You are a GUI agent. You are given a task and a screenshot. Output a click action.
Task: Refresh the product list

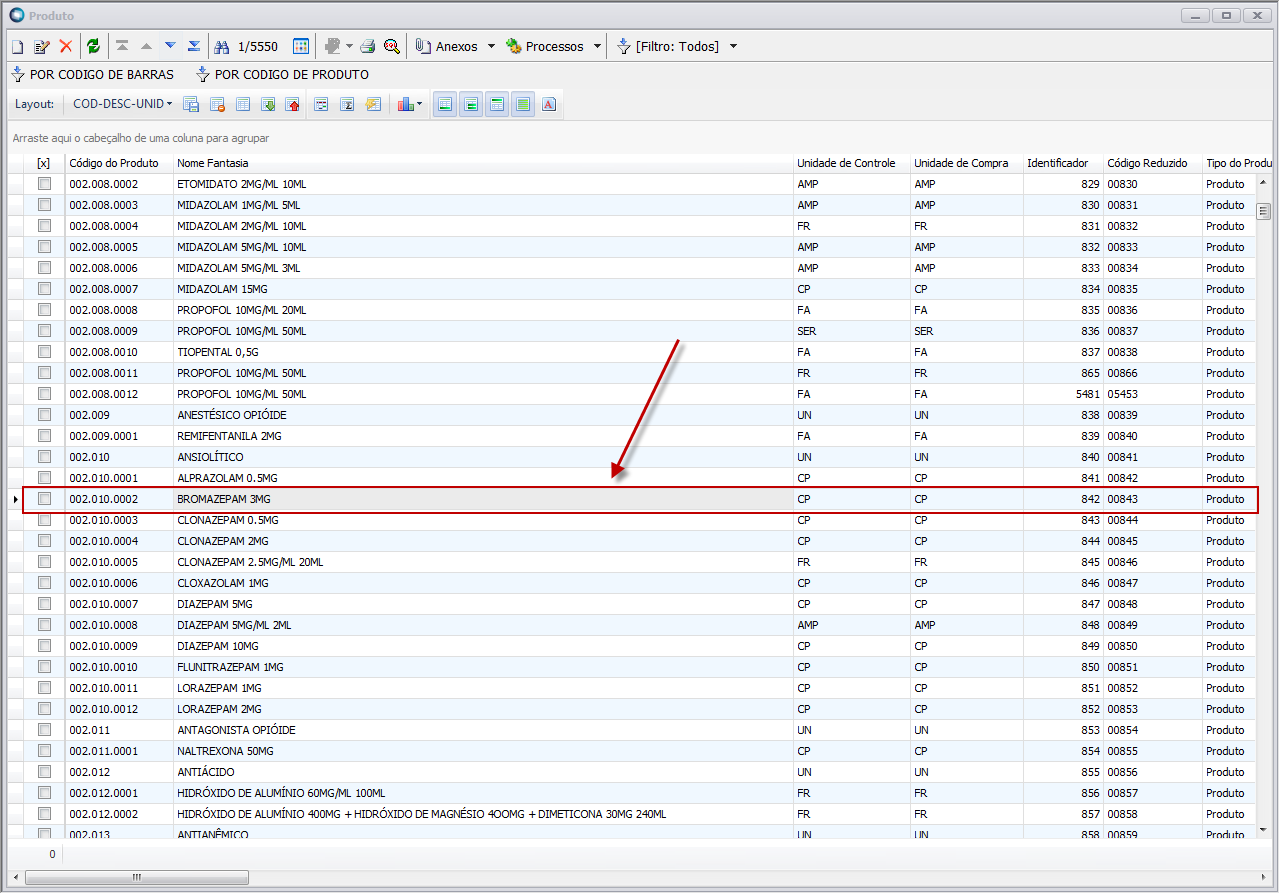[x=93, y=46]
